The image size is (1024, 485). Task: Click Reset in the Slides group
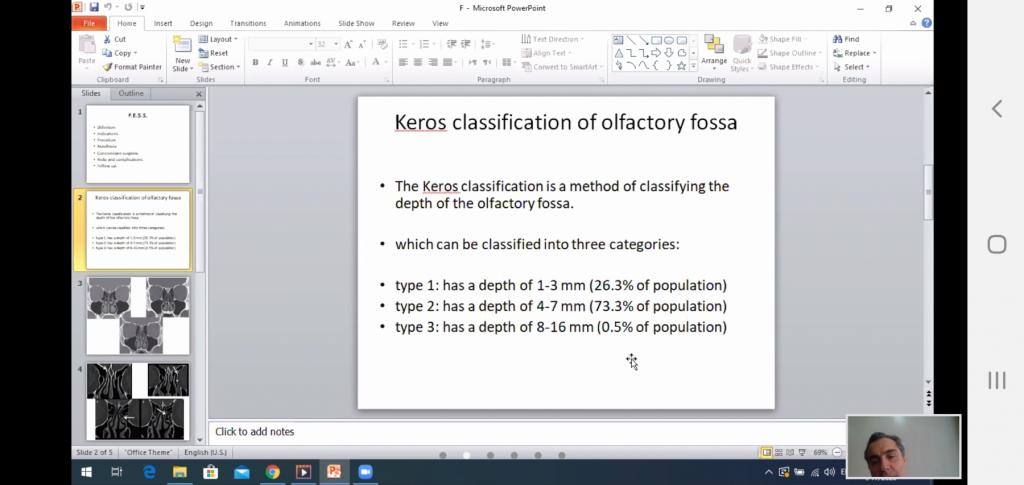214,53
